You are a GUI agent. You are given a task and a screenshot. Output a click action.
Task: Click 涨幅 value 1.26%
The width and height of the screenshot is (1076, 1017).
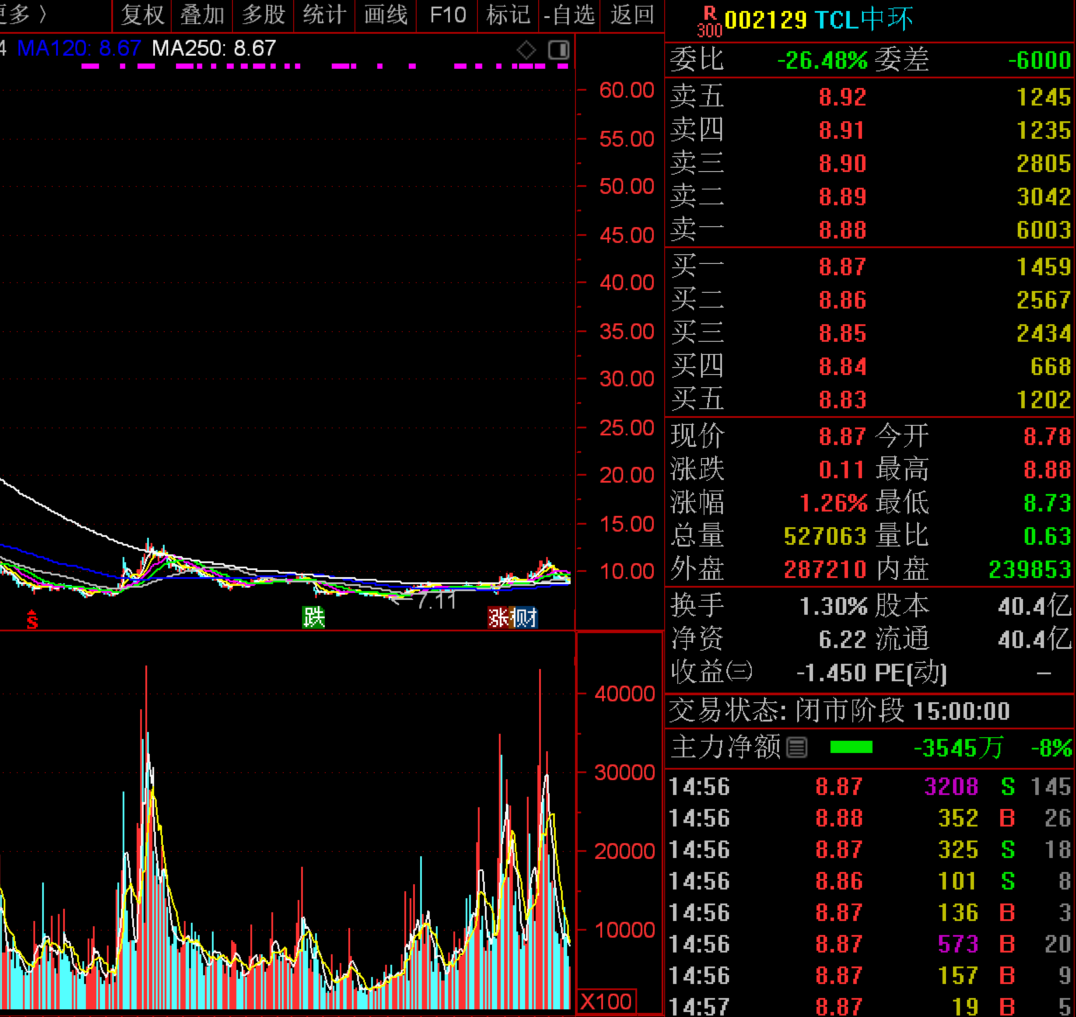tap(833, 503)
